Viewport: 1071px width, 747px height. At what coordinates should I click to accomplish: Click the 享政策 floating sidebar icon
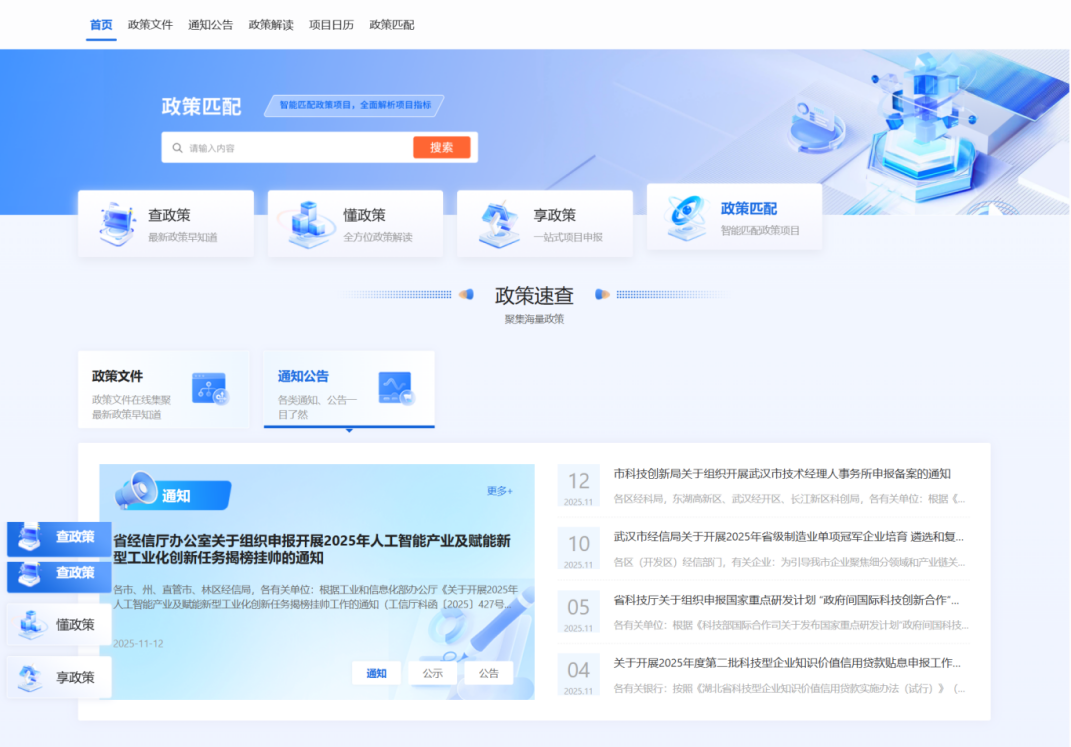tap(30, 676)
